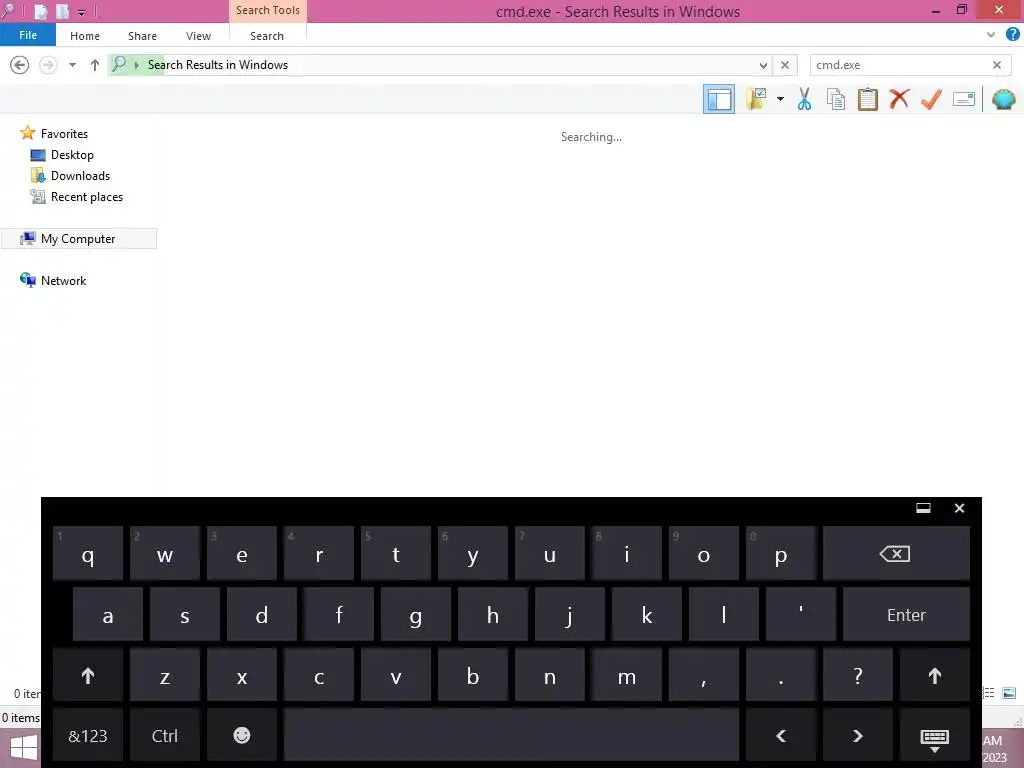Tap the m key on touch keyboard

(x=627, y=675)
